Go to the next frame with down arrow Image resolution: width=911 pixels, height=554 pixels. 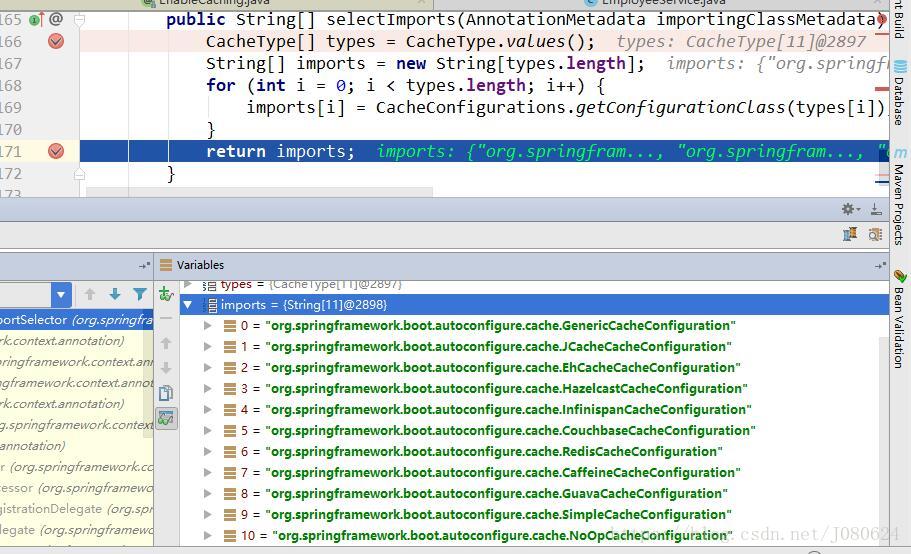coord(115,294)
